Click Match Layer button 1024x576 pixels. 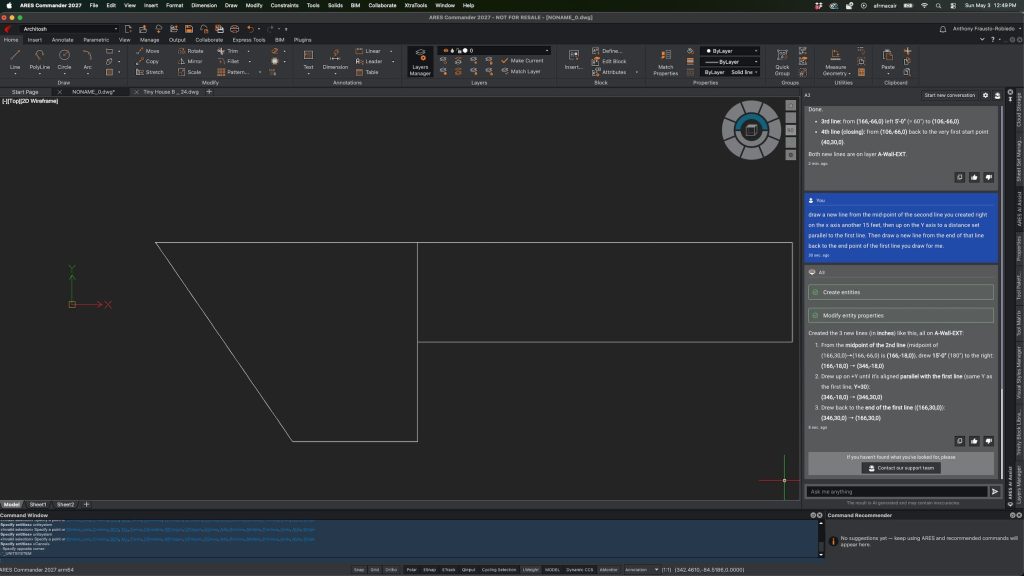[520, 71]
